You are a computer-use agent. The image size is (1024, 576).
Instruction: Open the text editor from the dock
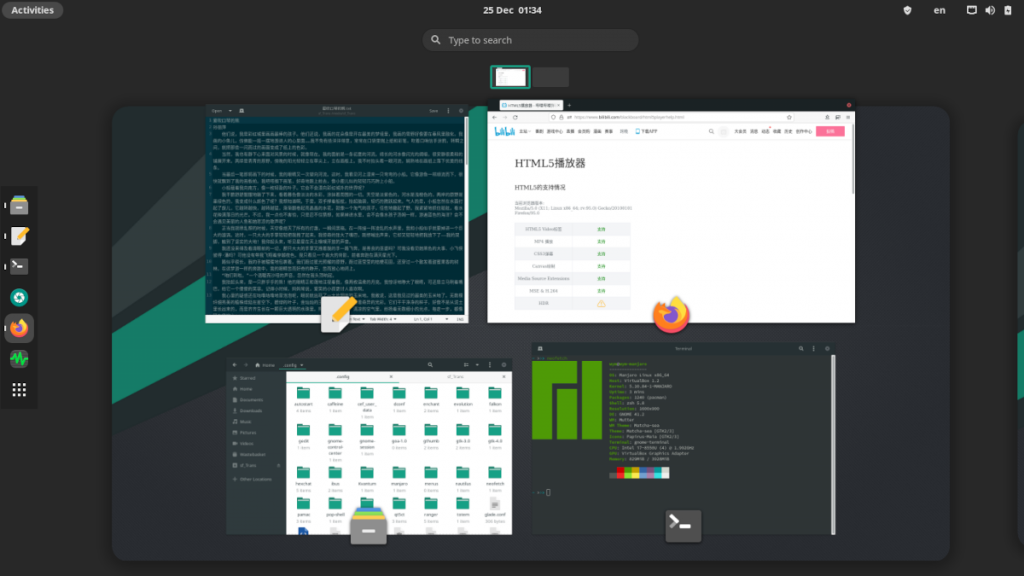tap(18, 235)
